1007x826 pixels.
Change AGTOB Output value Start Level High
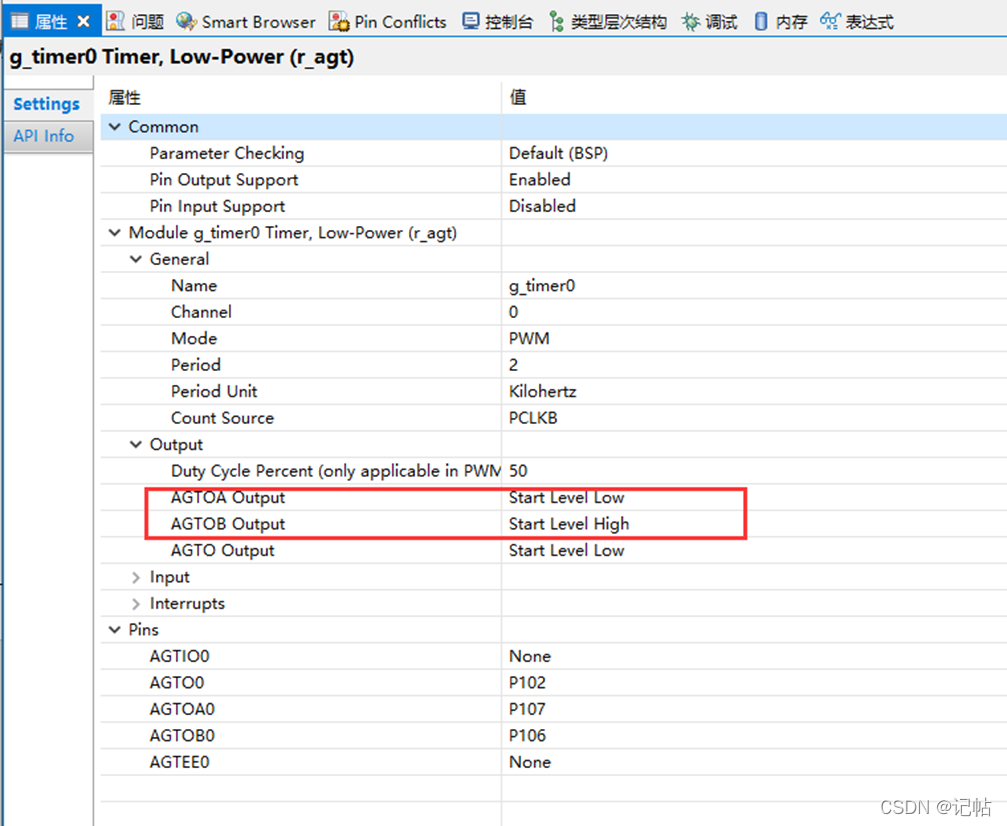[569, 524]
